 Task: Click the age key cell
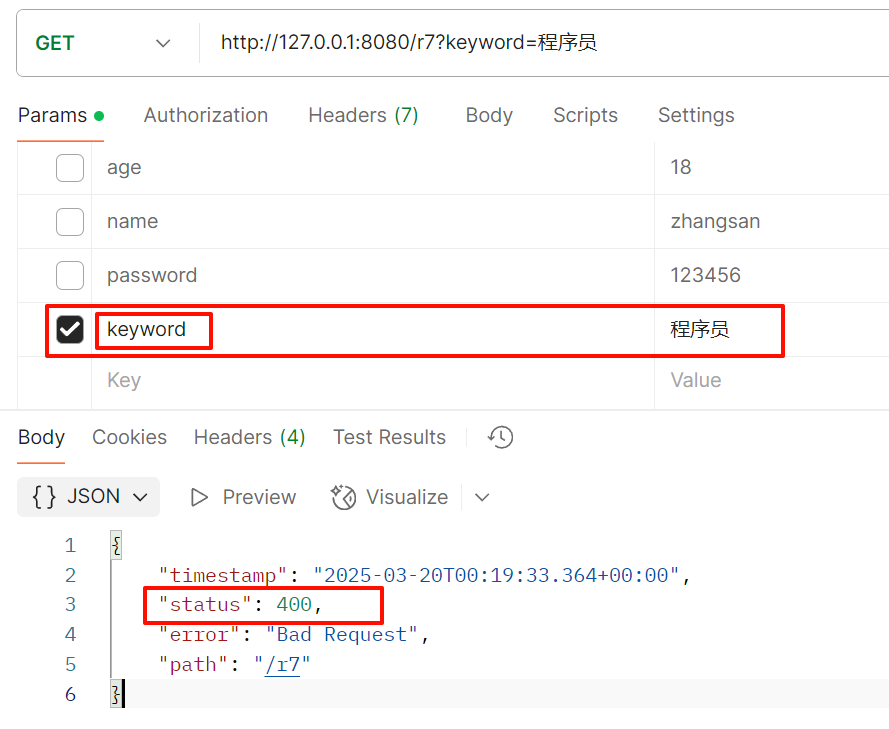[x=372, y=168]
